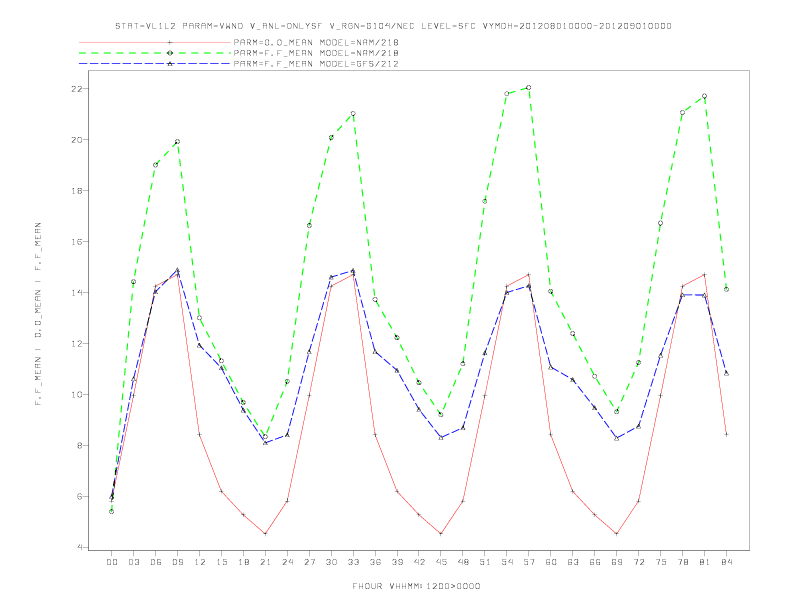Click x-axis tick label 00
This screenshot has width=792, height=612.
coord(112,562)
